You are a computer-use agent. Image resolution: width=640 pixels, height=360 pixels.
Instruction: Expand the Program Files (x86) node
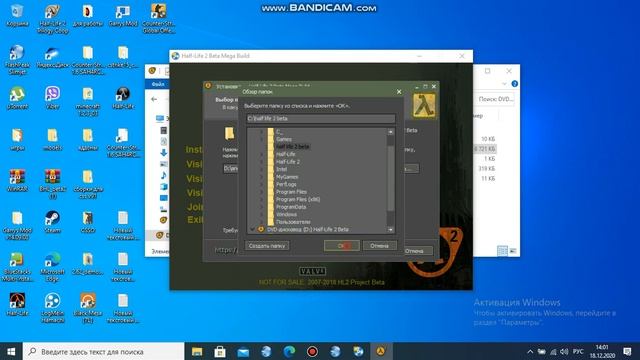click(262, 199)
